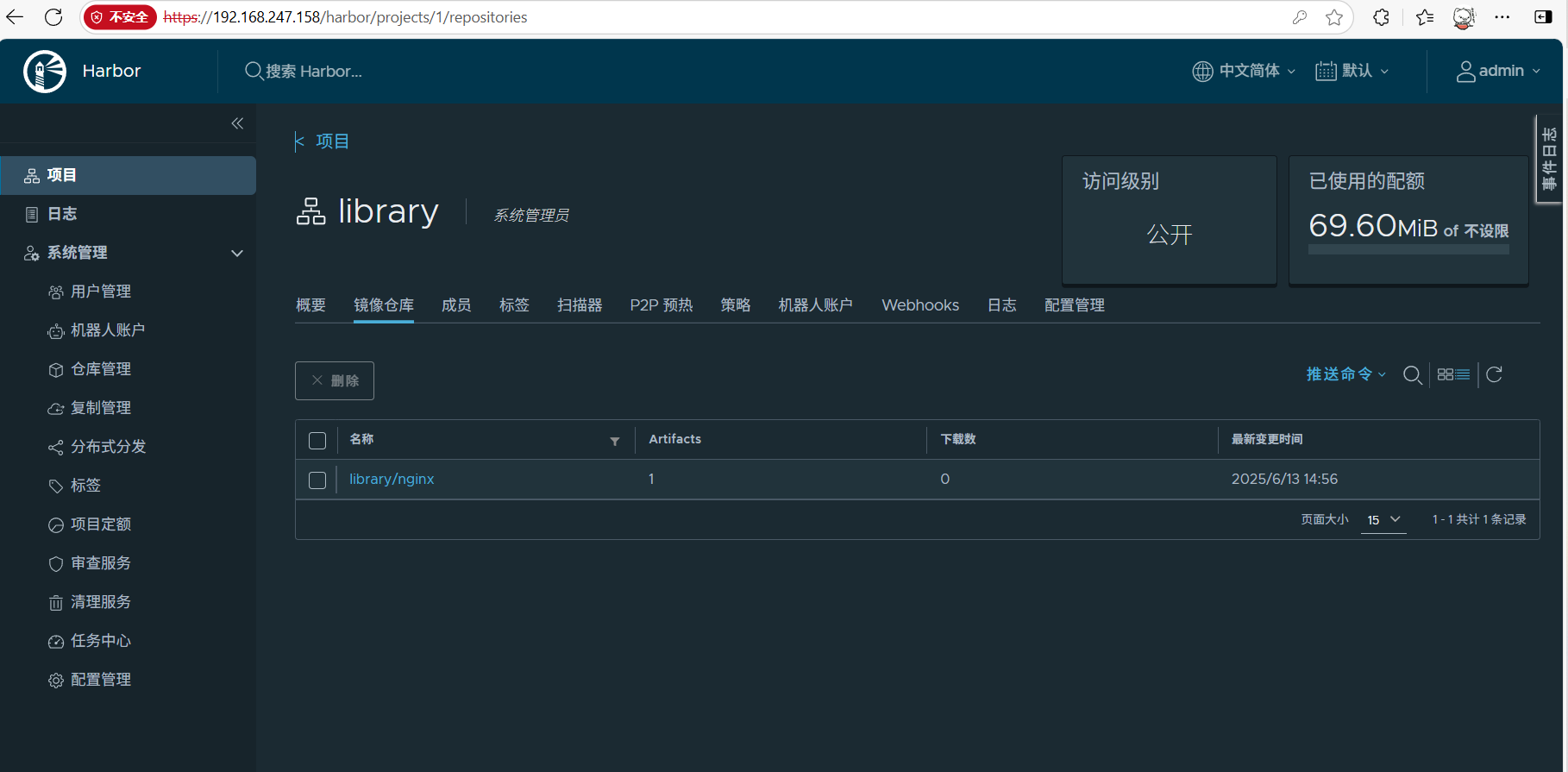
Task: Click the Harbor lighthouse logo
Action: pyautogui.click(x=45, y=71)
